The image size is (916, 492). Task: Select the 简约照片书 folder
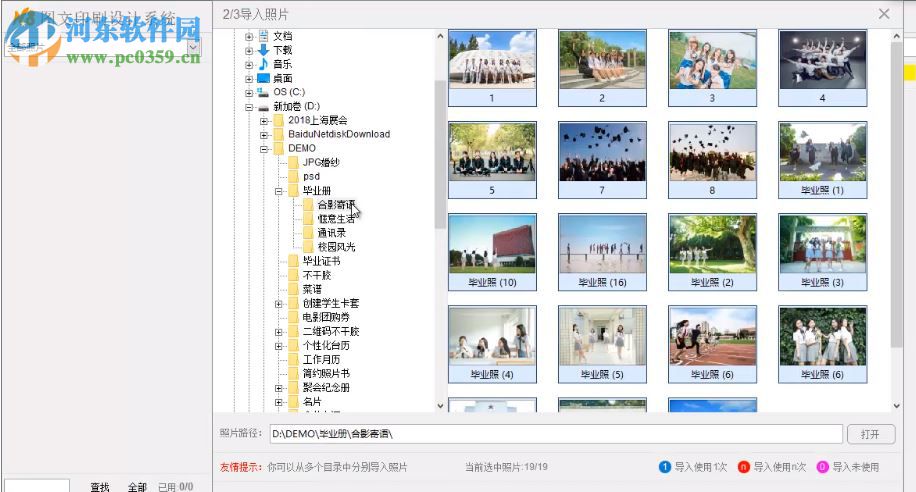[326, 373]
